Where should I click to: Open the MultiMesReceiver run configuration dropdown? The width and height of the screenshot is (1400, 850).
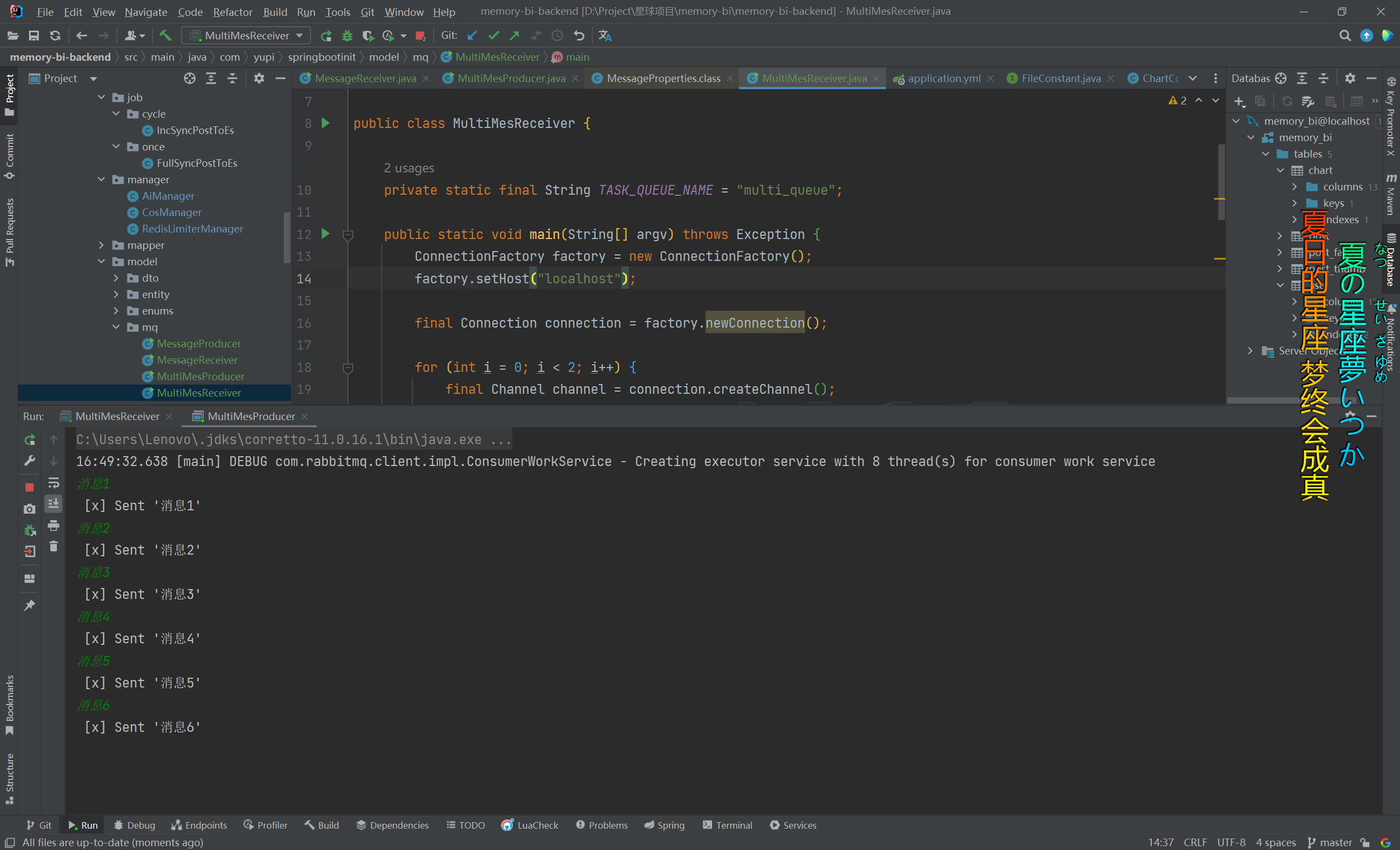pos(247,36)
